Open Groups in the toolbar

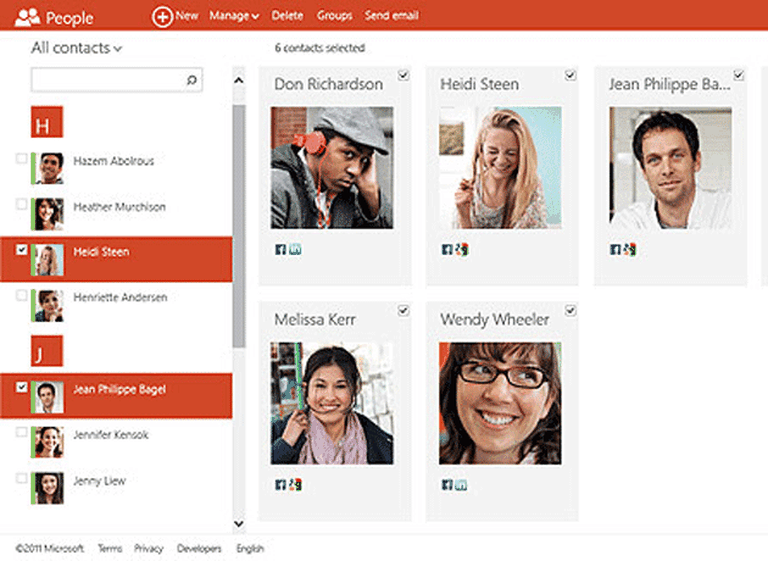tap(335, 16)
